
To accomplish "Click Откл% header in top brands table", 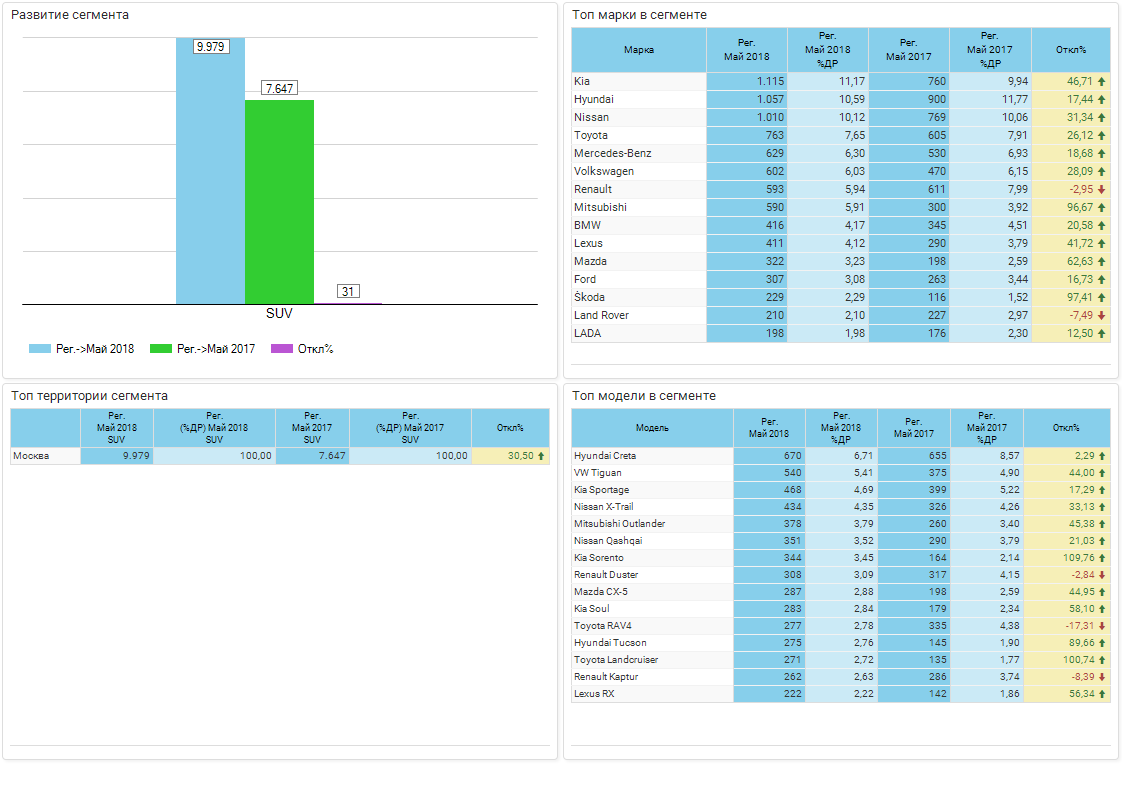I will 1070,50.
